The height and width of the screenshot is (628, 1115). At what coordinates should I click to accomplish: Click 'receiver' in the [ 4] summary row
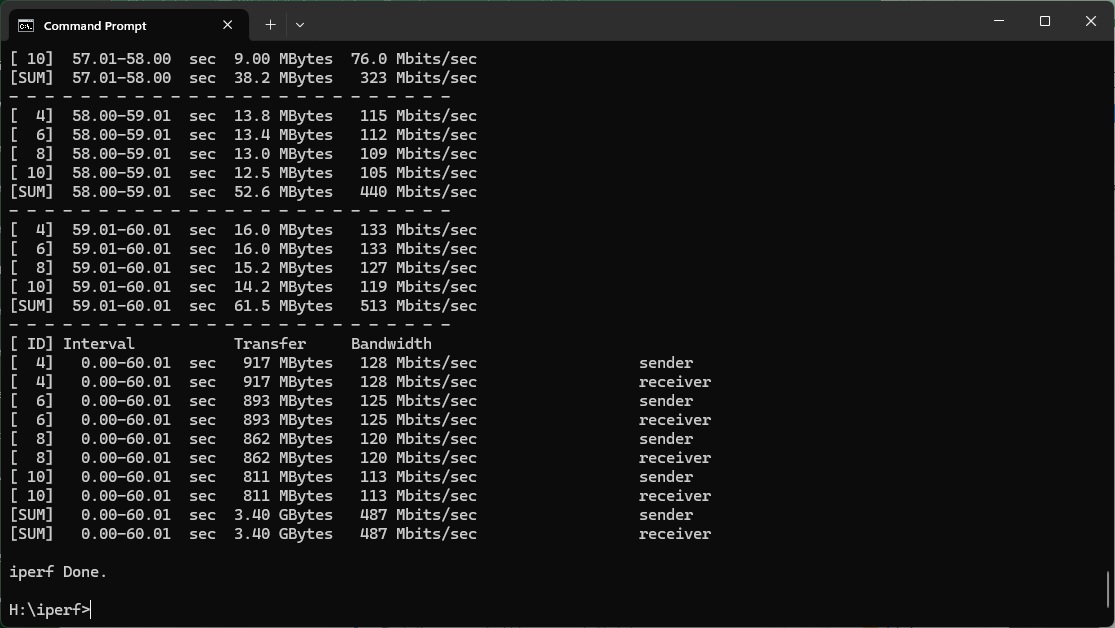point(675,382)
